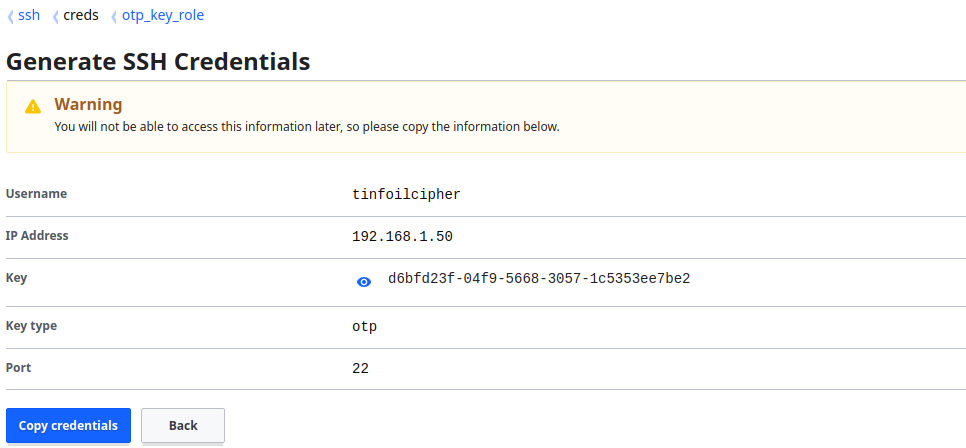Select the creds breadcrumb item
966x448 pixels.
tap(81, 15)
